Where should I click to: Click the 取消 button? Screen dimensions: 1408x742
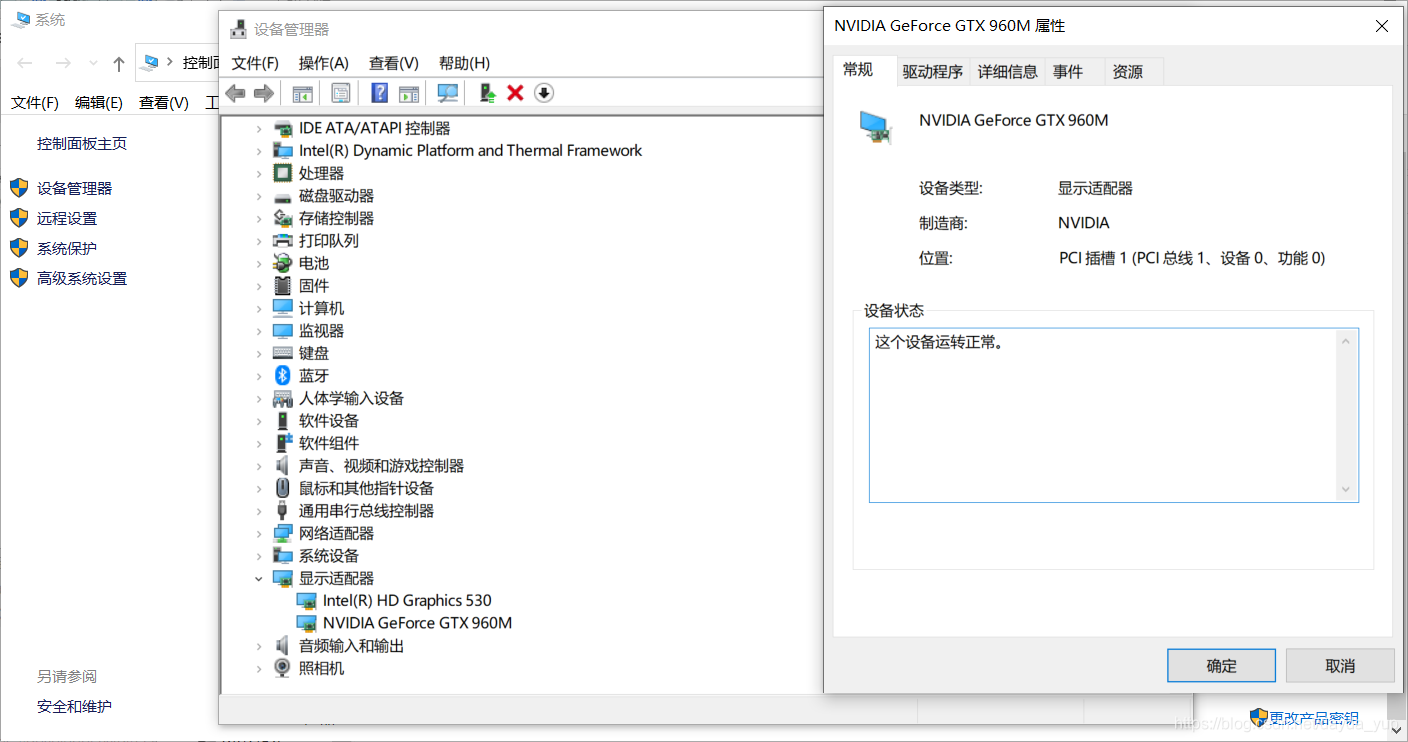click(1340, 665)
